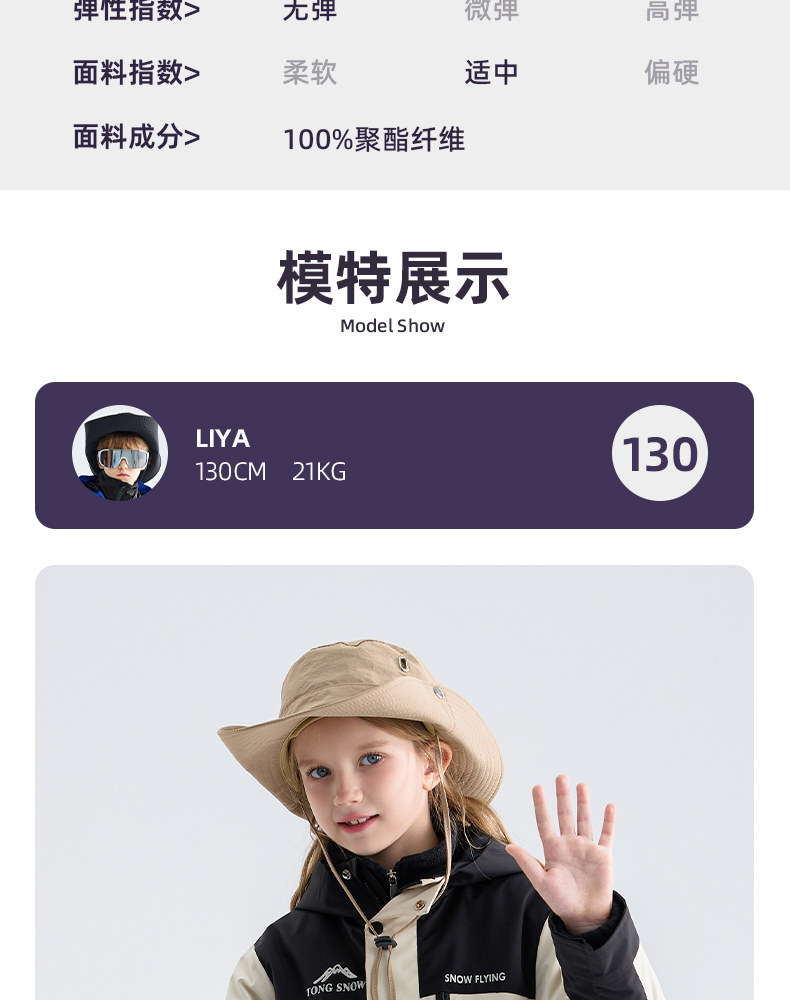Click the model name LIYA
Image resolution: width=790 pixels, height=1000 pixels.
pyautogui.click(x=222, y=438)
